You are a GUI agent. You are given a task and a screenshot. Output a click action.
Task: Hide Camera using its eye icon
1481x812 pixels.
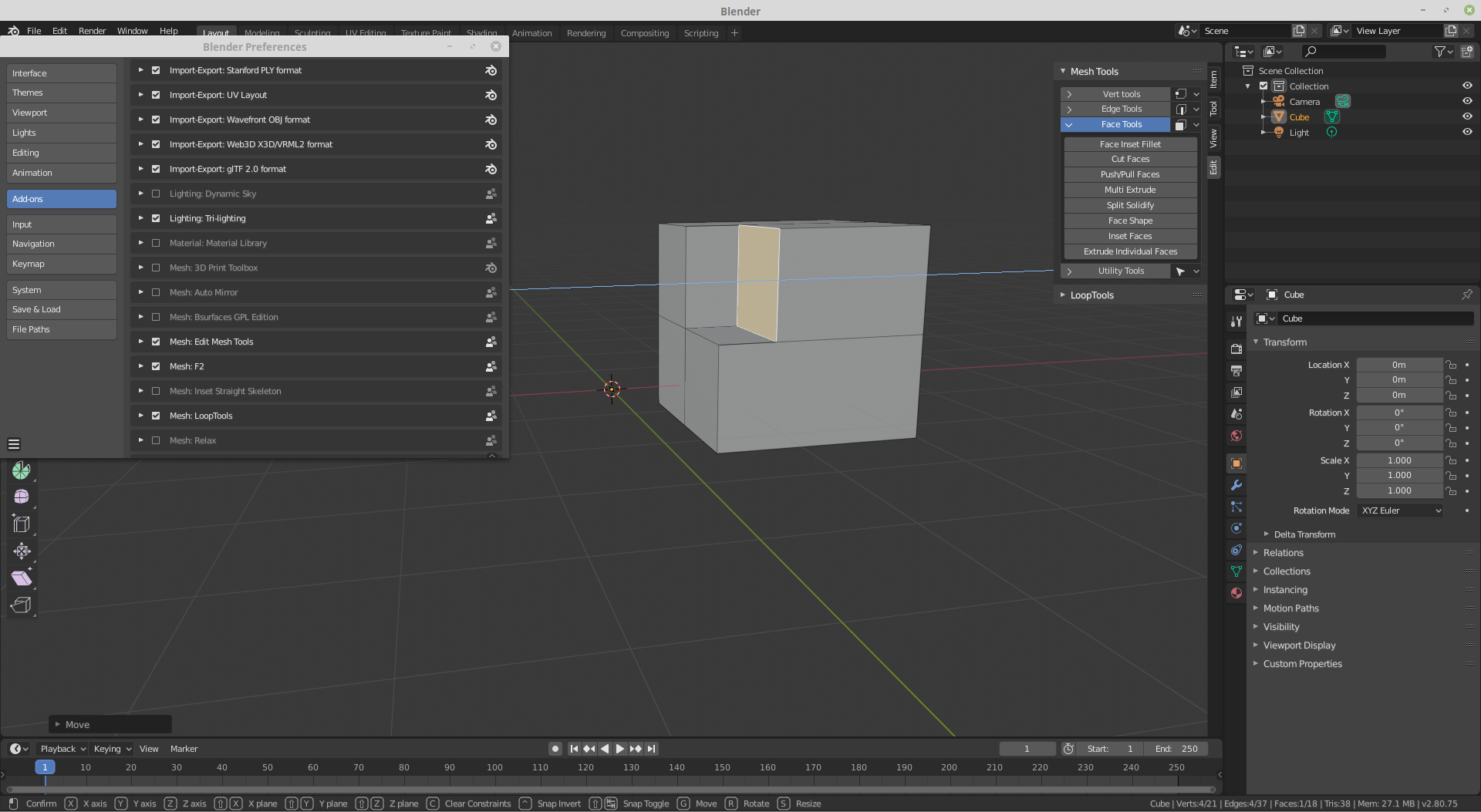point(1467,101)
